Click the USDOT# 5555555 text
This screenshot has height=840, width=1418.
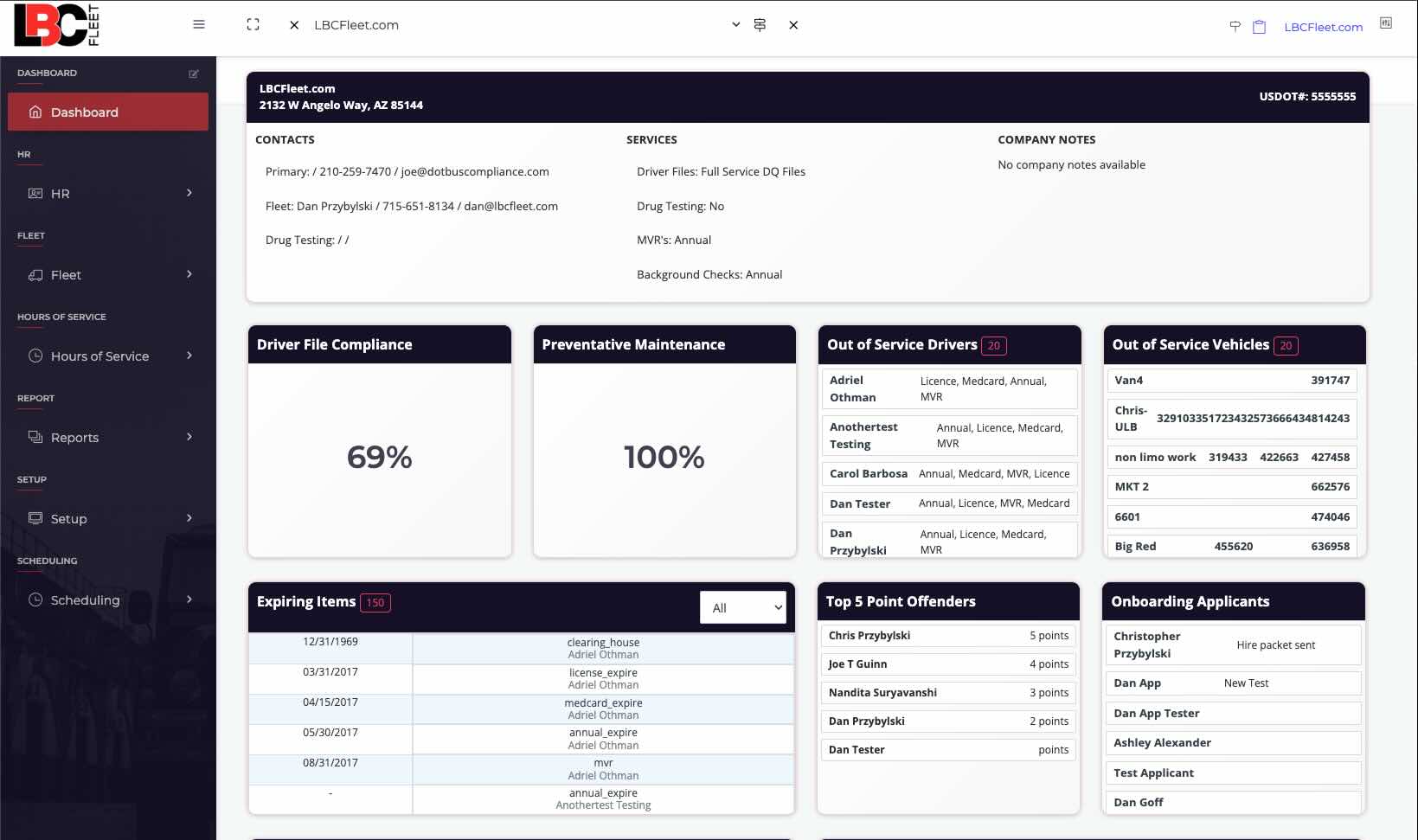click(1307, 96)
